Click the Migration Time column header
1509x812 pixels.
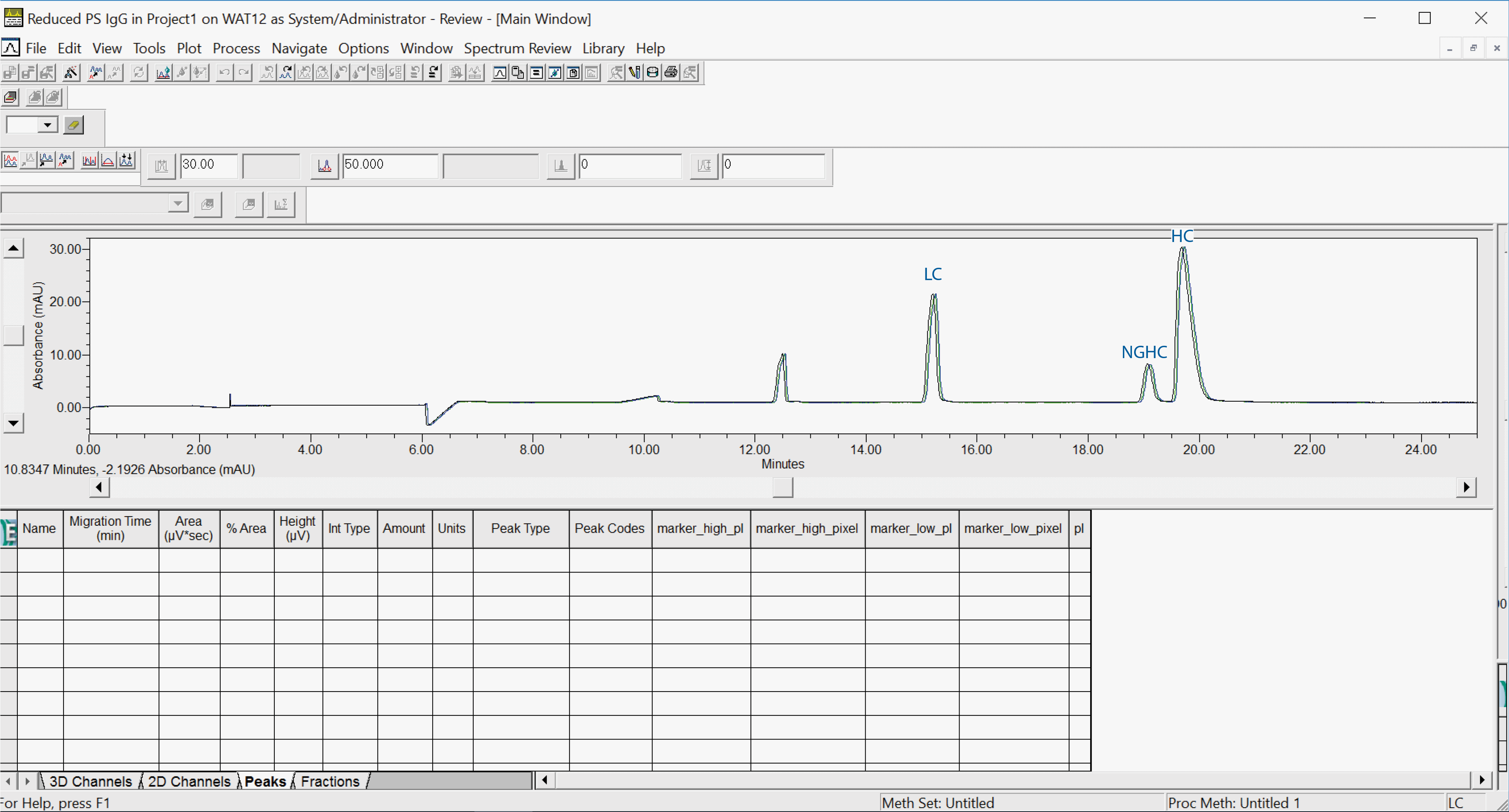(x=111, y=528)
